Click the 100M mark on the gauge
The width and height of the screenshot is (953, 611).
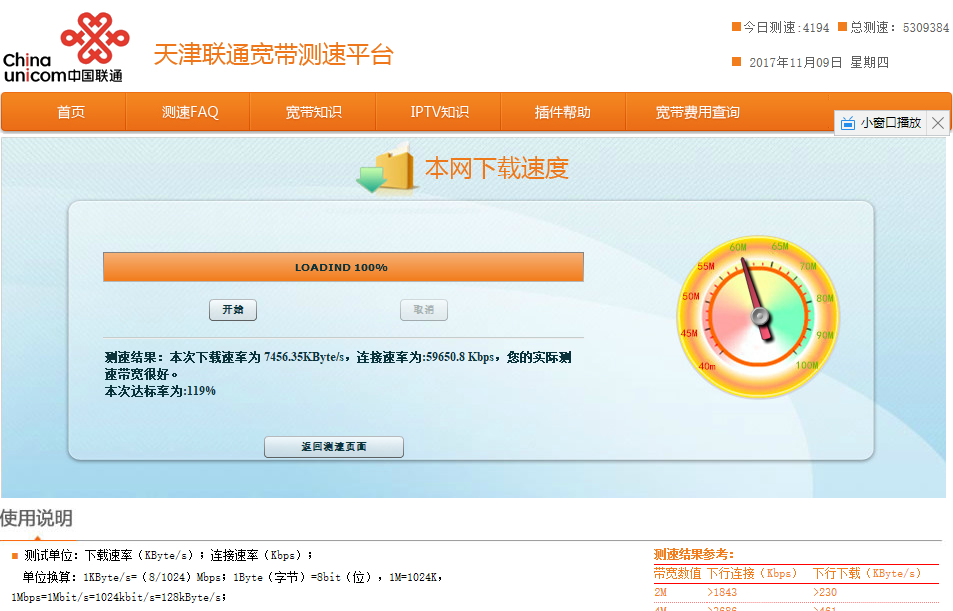click(807, 365)
